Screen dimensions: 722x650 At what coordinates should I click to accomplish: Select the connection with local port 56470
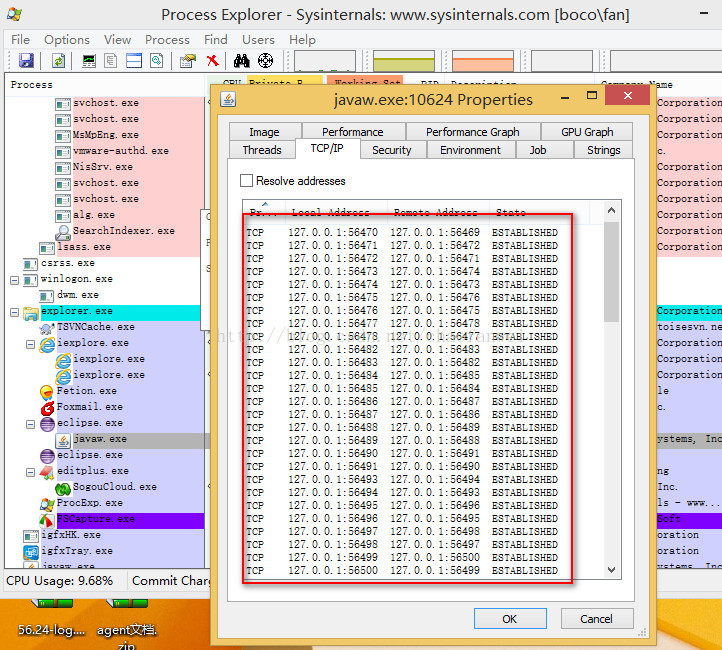tap(402, 232)
